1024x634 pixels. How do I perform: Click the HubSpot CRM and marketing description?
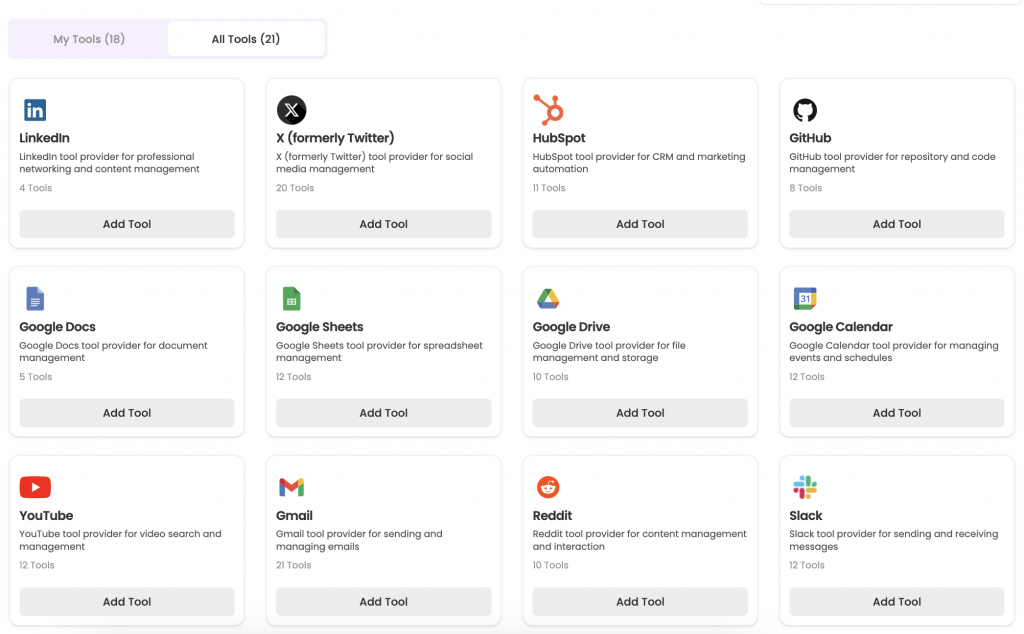639,163
